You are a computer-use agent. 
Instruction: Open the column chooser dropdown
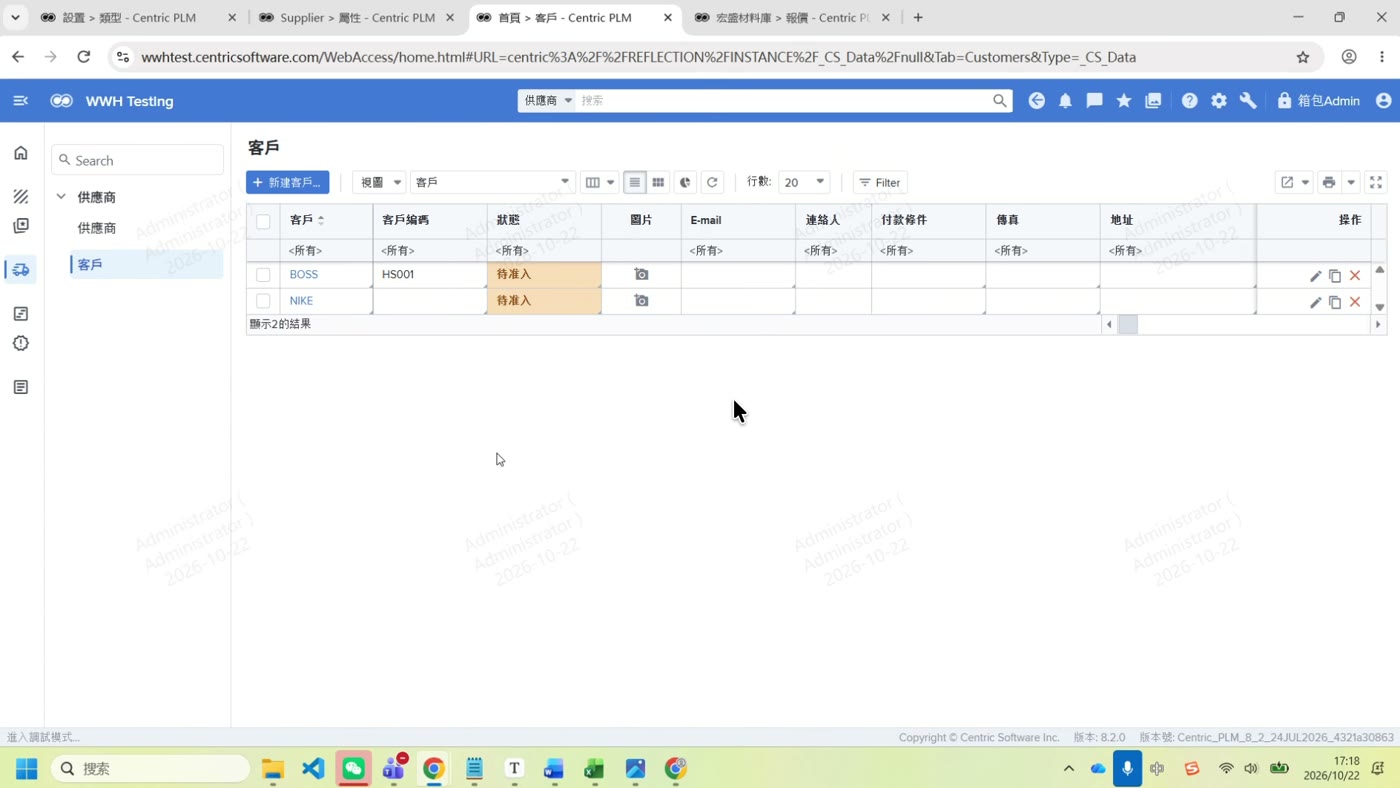click(600, 182)
